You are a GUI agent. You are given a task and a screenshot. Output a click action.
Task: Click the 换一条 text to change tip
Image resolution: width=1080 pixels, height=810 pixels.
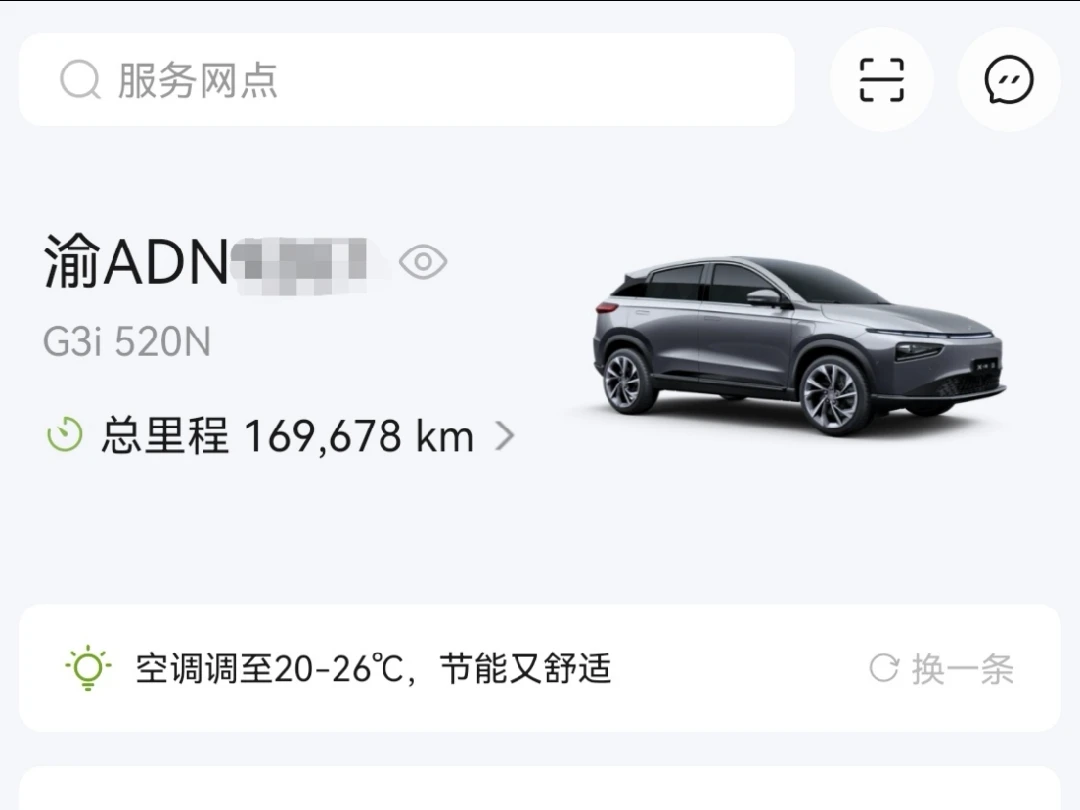963,669
